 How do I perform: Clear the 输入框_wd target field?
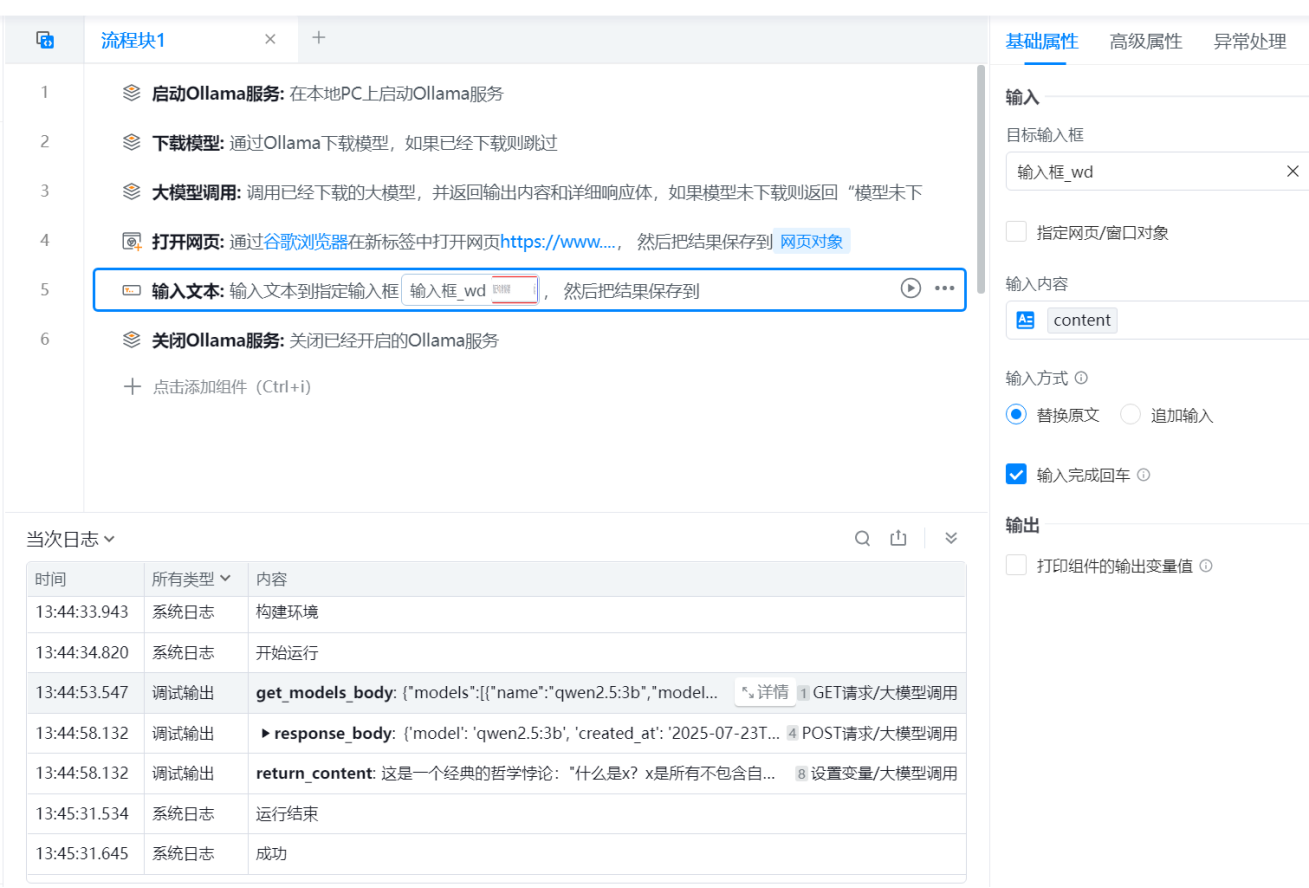[1292, 172]
